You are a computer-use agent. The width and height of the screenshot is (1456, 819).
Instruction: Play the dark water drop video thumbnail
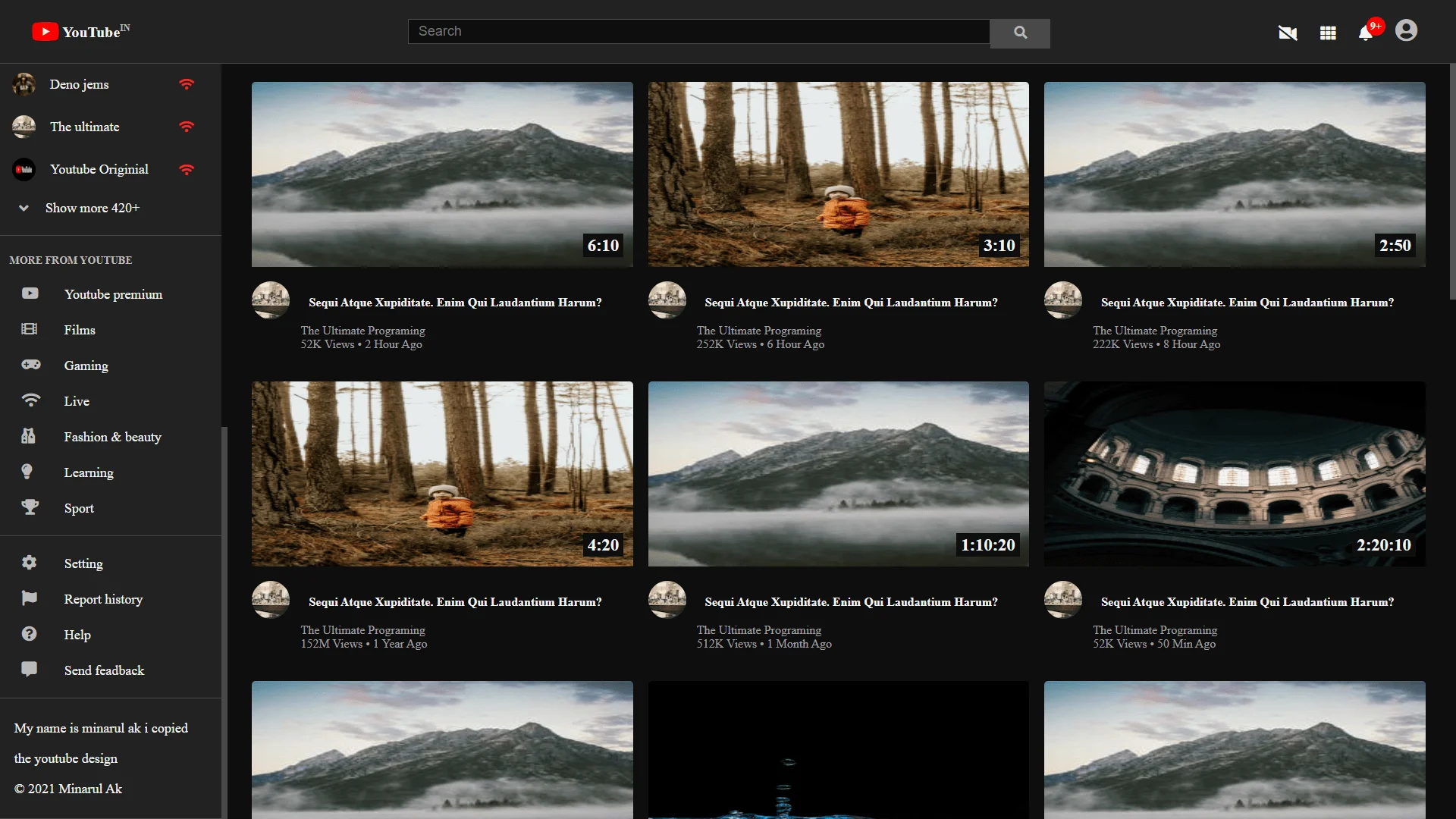click(x=839, y=750)
